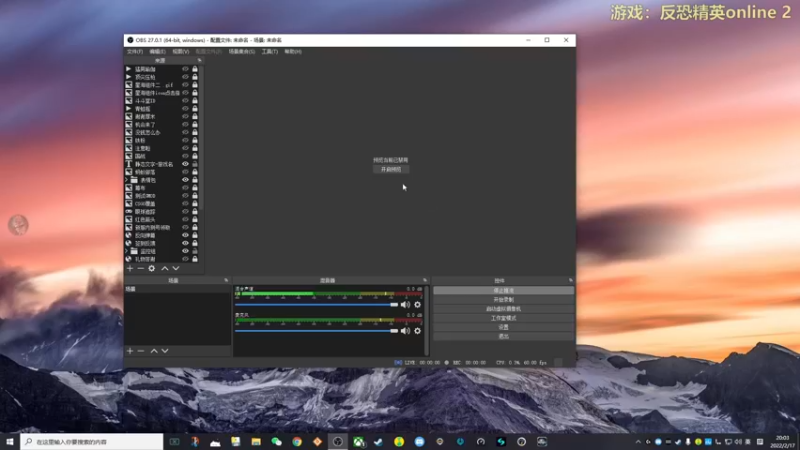Mute the 麦克风 channel speaker icon
The height and width of the screenshot is (450, 800).
tap(405, 331)
